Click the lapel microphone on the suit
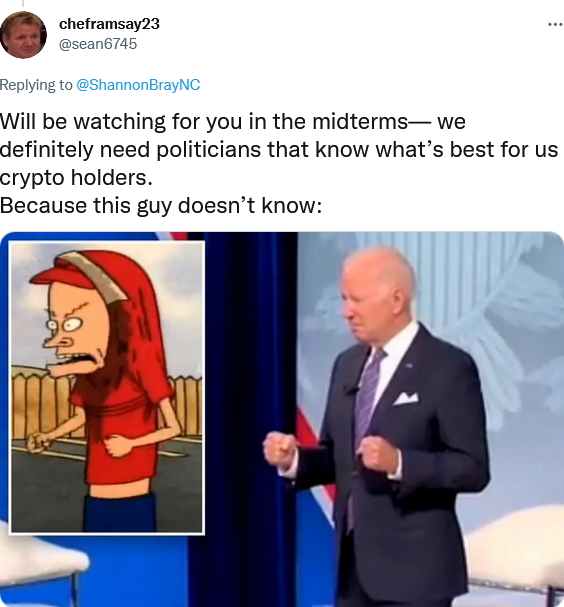Viewport: 564px width, 607px height. tap(351, 389)
